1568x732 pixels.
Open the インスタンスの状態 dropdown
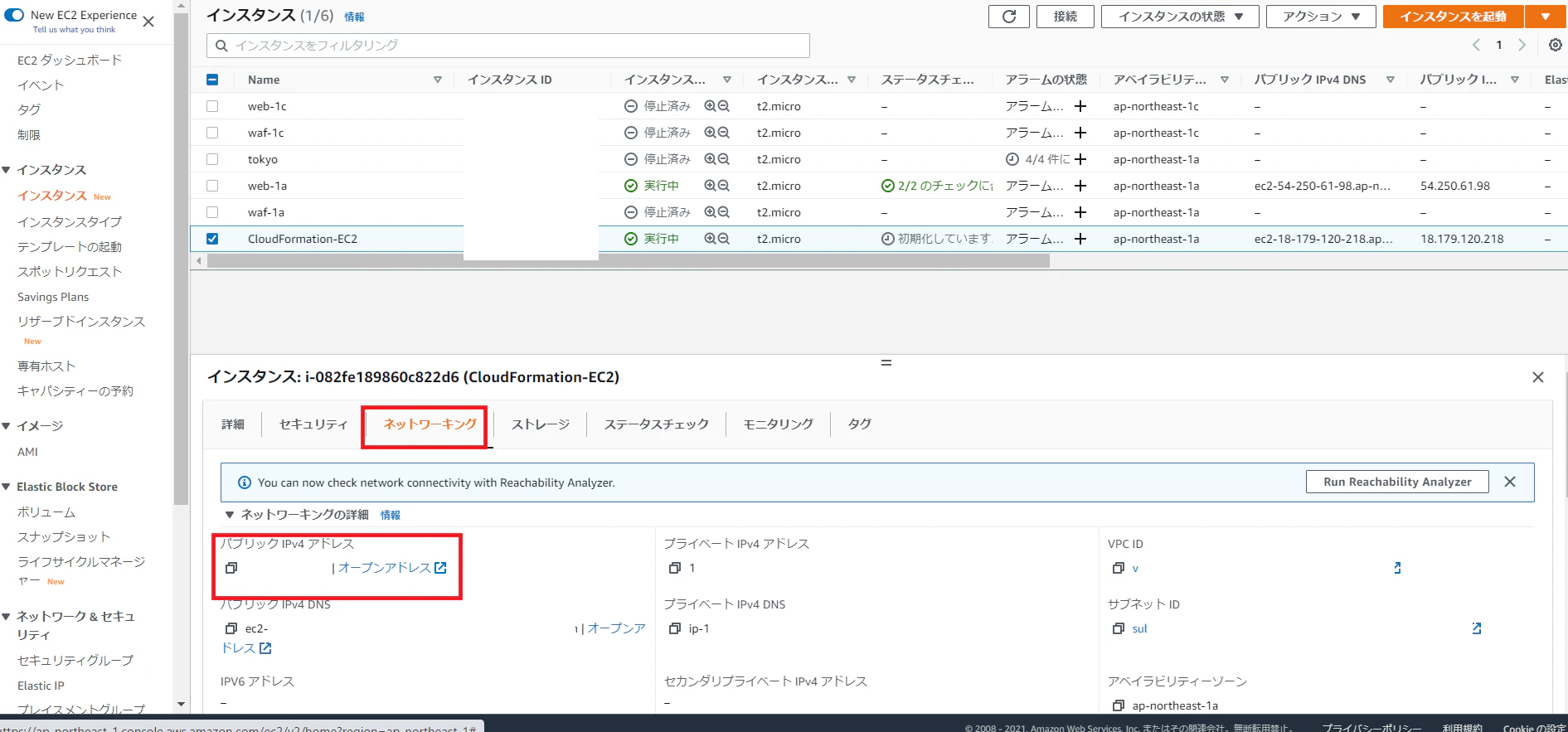click(1180, 17)
